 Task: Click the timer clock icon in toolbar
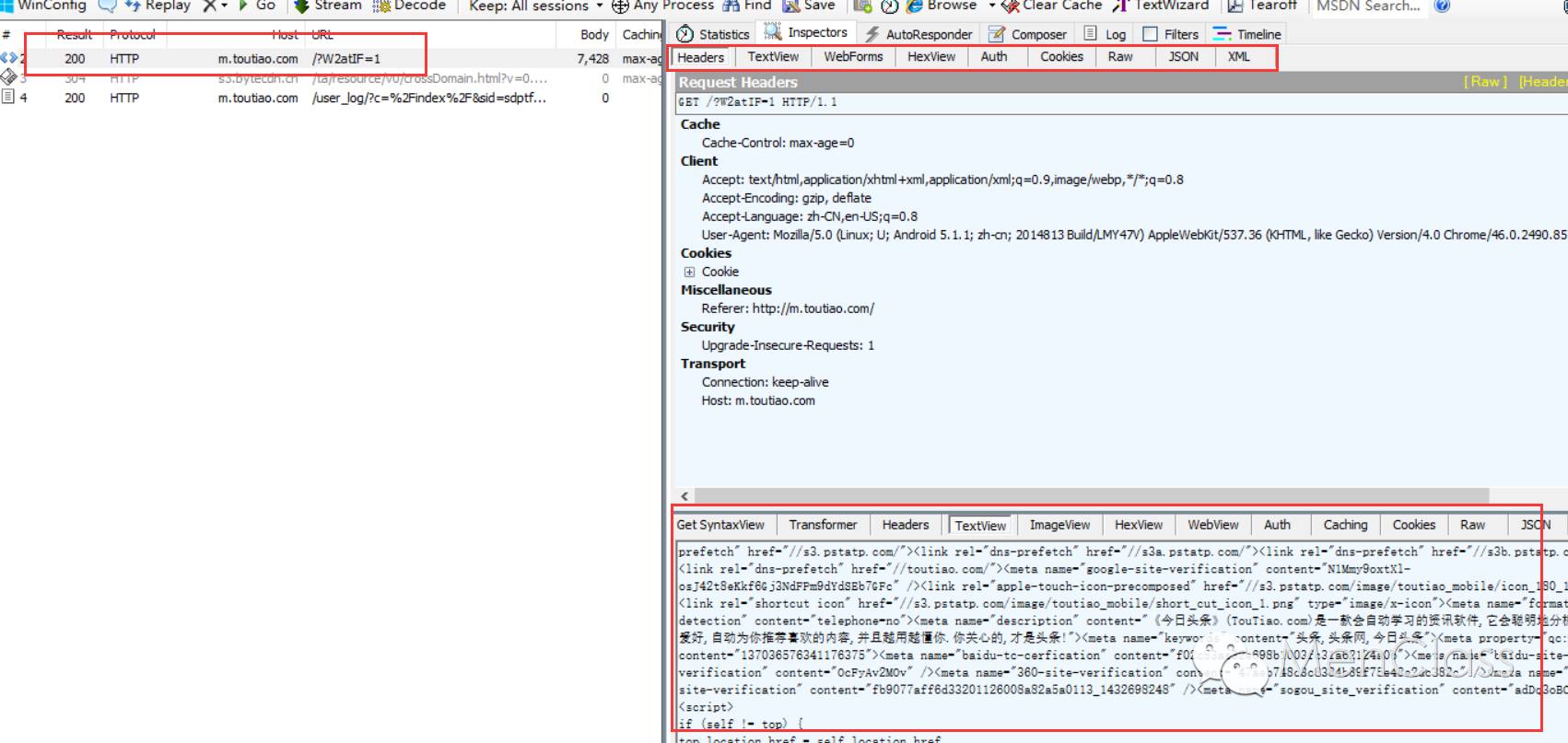click(889, 6)
